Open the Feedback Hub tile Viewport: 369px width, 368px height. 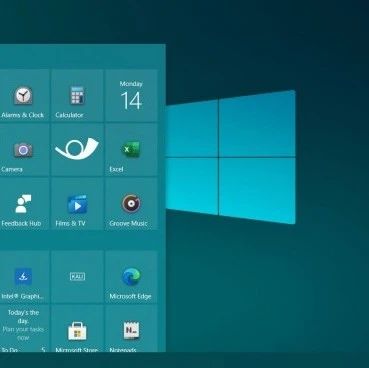pyautogui.click(x=24, y=204)
